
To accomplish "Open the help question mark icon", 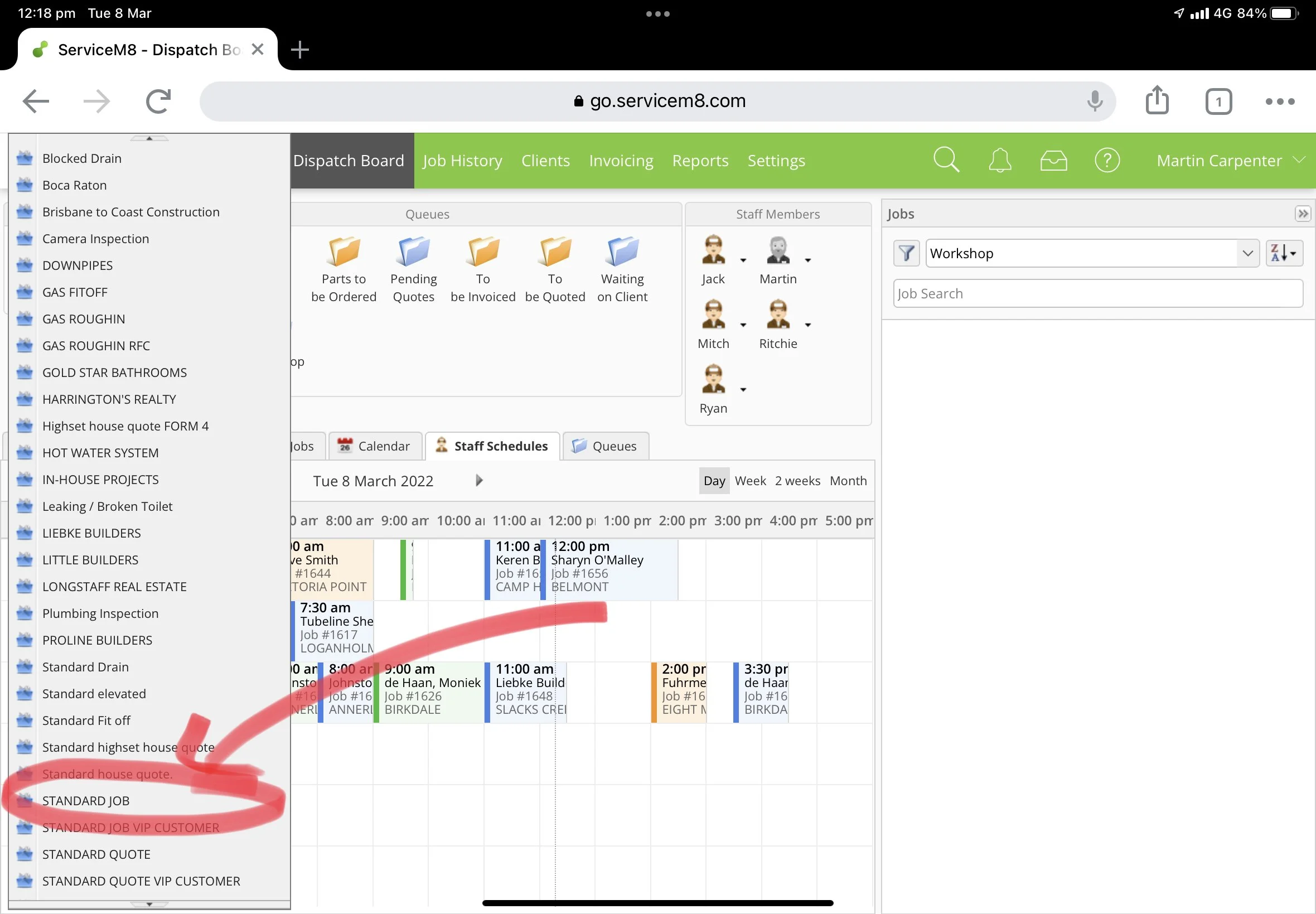I will pyautogui.click(x=1106, y=161).
